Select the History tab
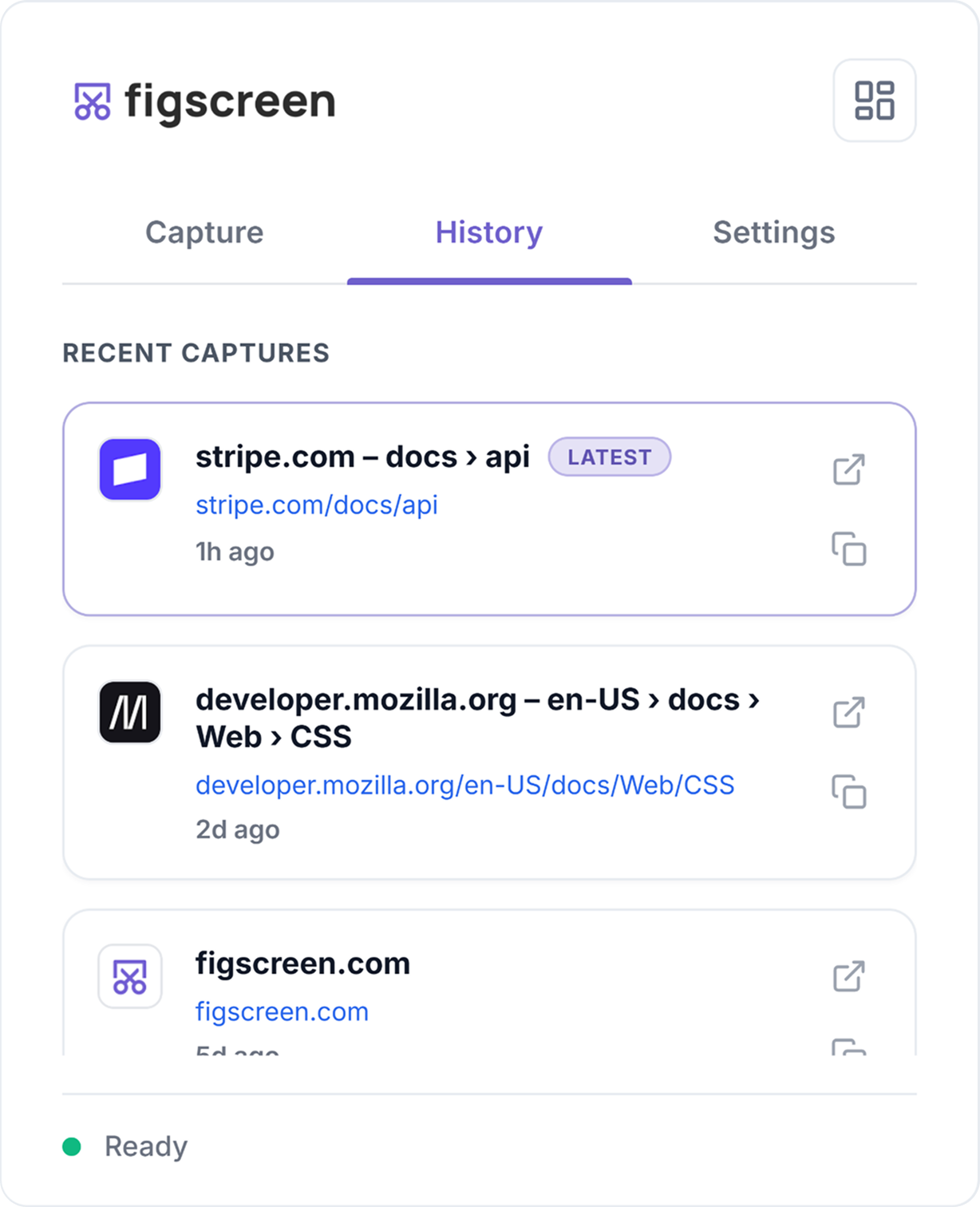The image size is (980, 1207). [x=489, y=233]
